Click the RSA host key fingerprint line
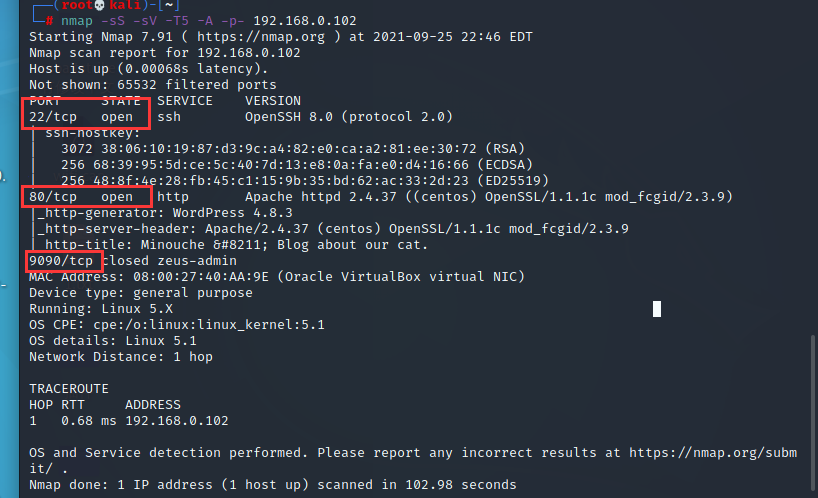 pos(293,149)
